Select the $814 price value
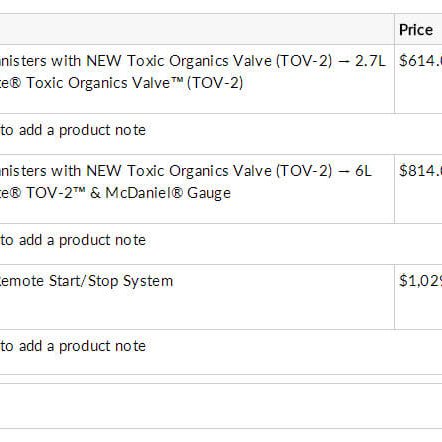 click(421, 171)
